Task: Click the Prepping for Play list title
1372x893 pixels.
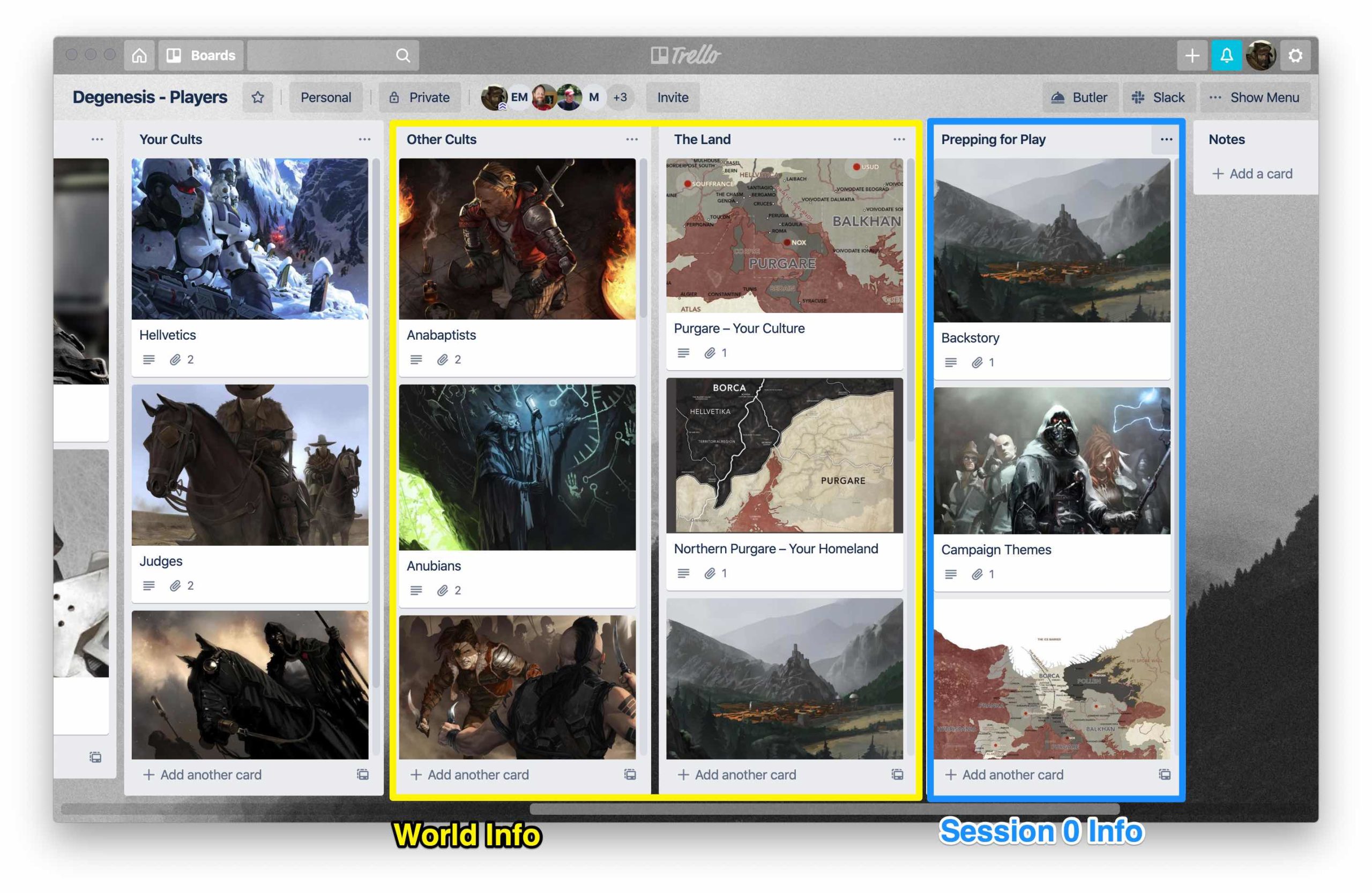Action: pos(993,139)
